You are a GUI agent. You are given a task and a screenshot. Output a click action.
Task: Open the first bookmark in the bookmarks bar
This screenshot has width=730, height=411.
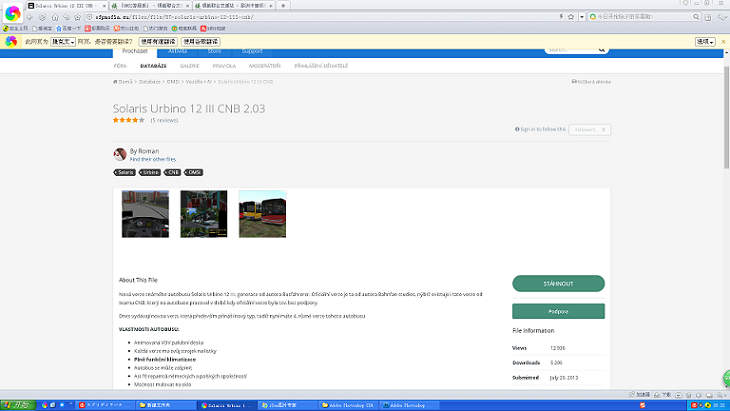(x=15, y=28)
